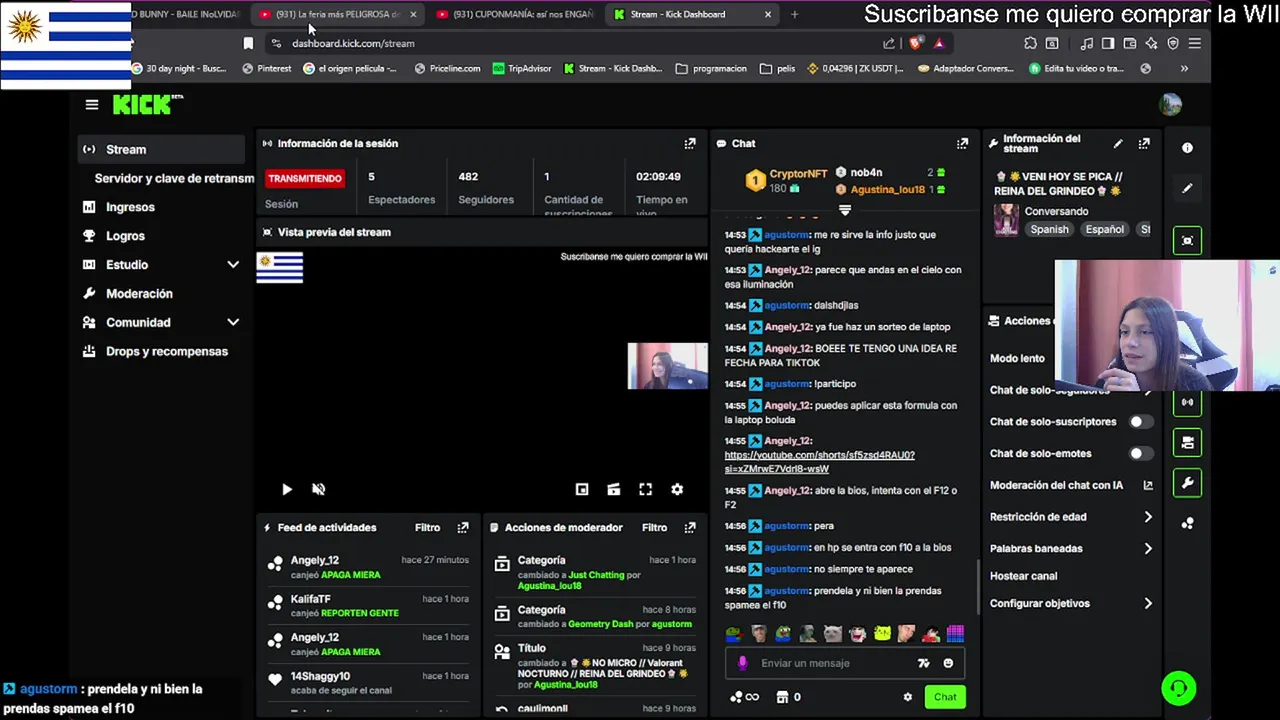Expand the collapsed chat leaderboard arrow
This screenshot has width=1280, height=720.
(845, 210)
